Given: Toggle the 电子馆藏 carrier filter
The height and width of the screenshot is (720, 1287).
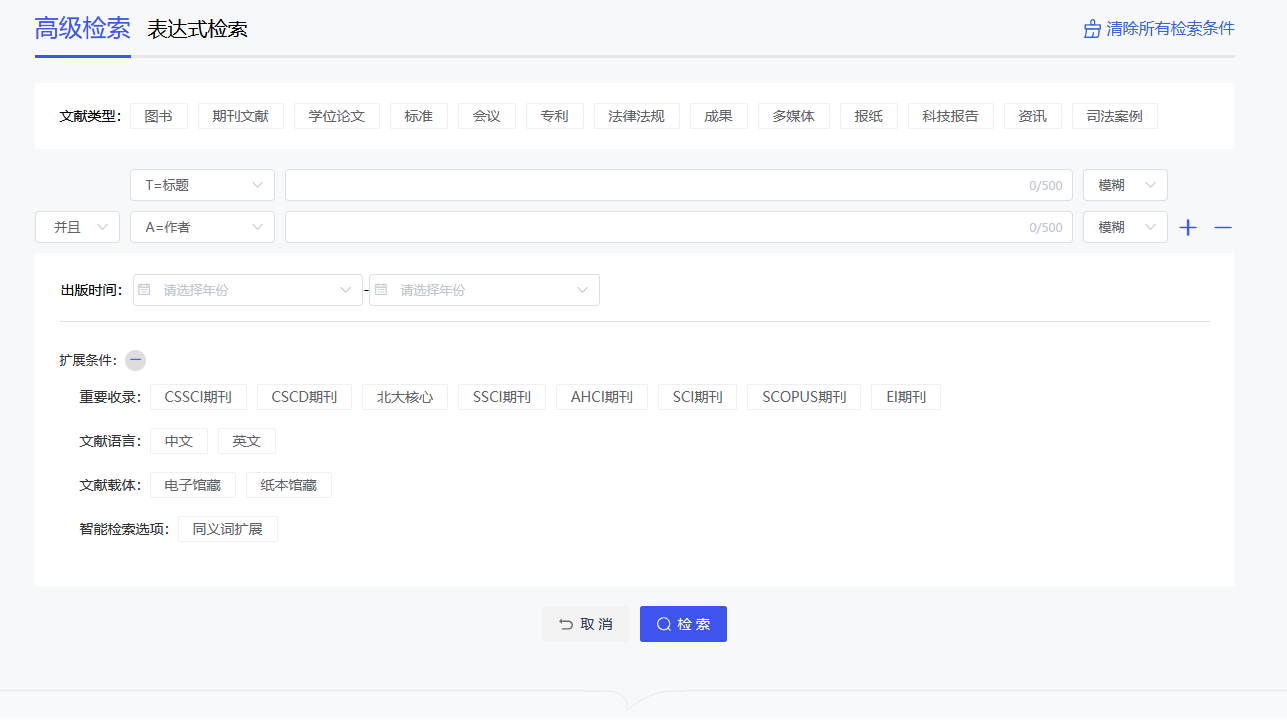Looking at the screenshot, I should (x=192, y=484).
